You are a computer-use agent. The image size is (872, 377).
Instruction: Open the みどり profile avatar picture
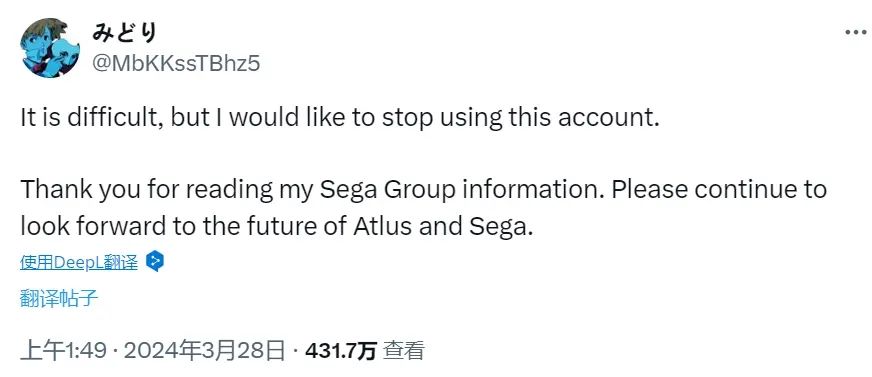pyautogui.click(x=50, y=48)
